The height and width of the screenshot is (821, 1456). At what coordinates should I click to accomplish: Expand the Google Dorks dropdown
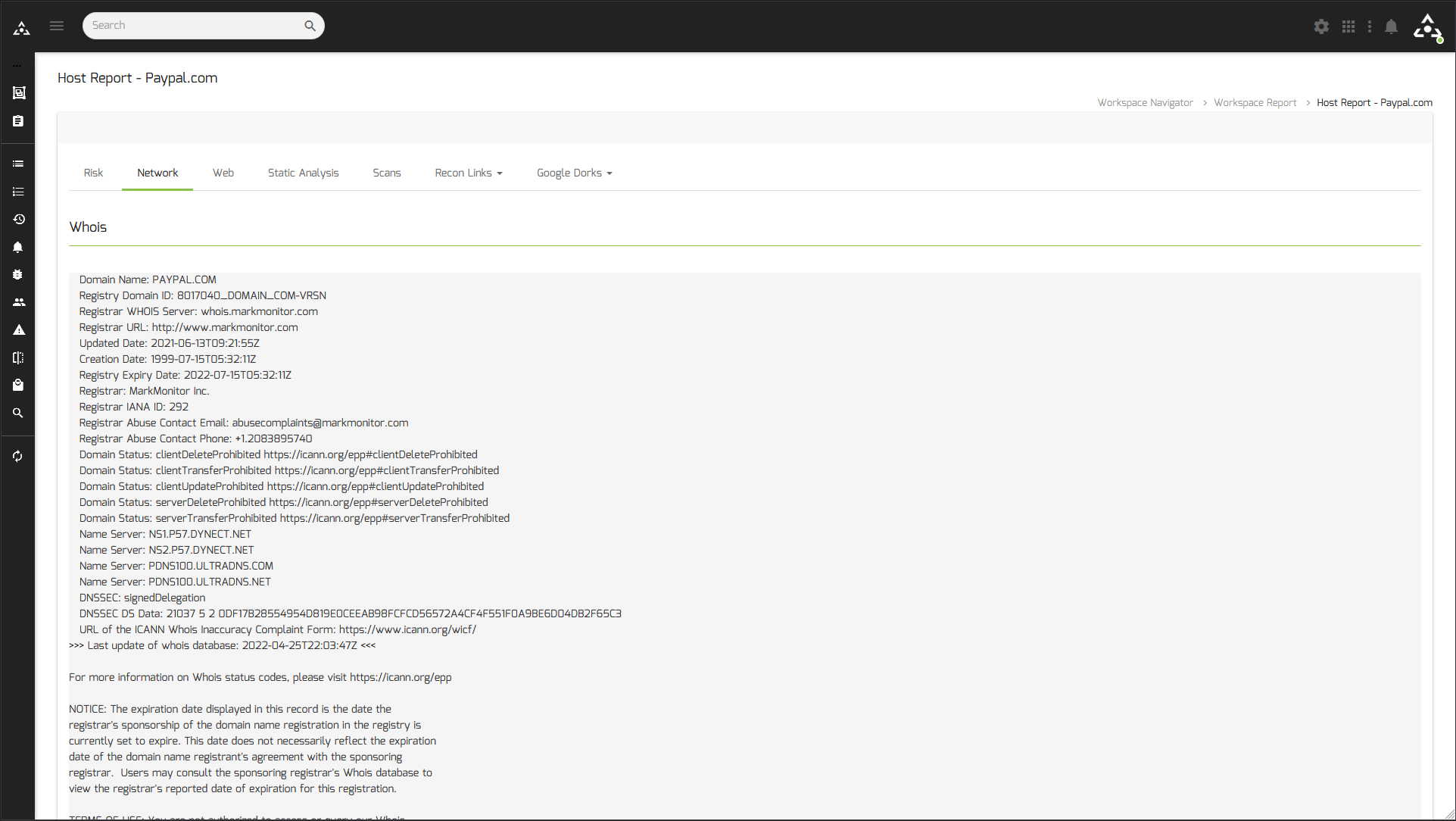(574, 173)
